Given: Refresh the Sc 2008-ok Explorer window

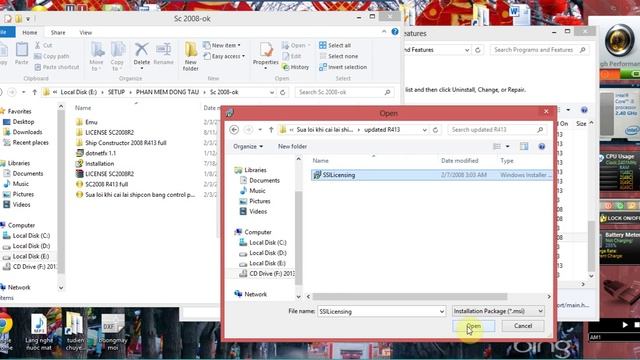Looking at the screenshot, I should pos(282,92).
